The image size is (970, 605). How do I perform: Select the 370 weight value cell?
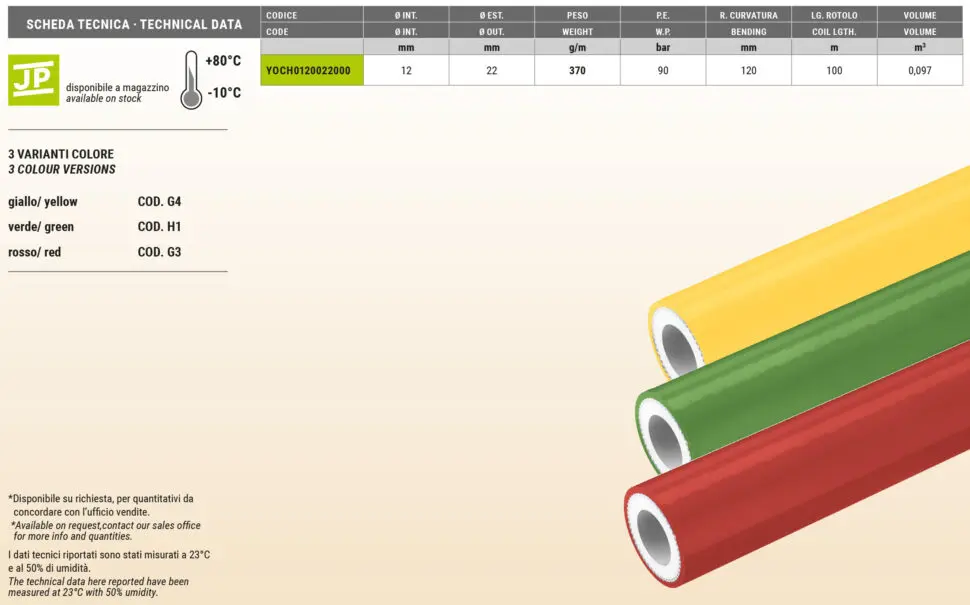[577, 70]
